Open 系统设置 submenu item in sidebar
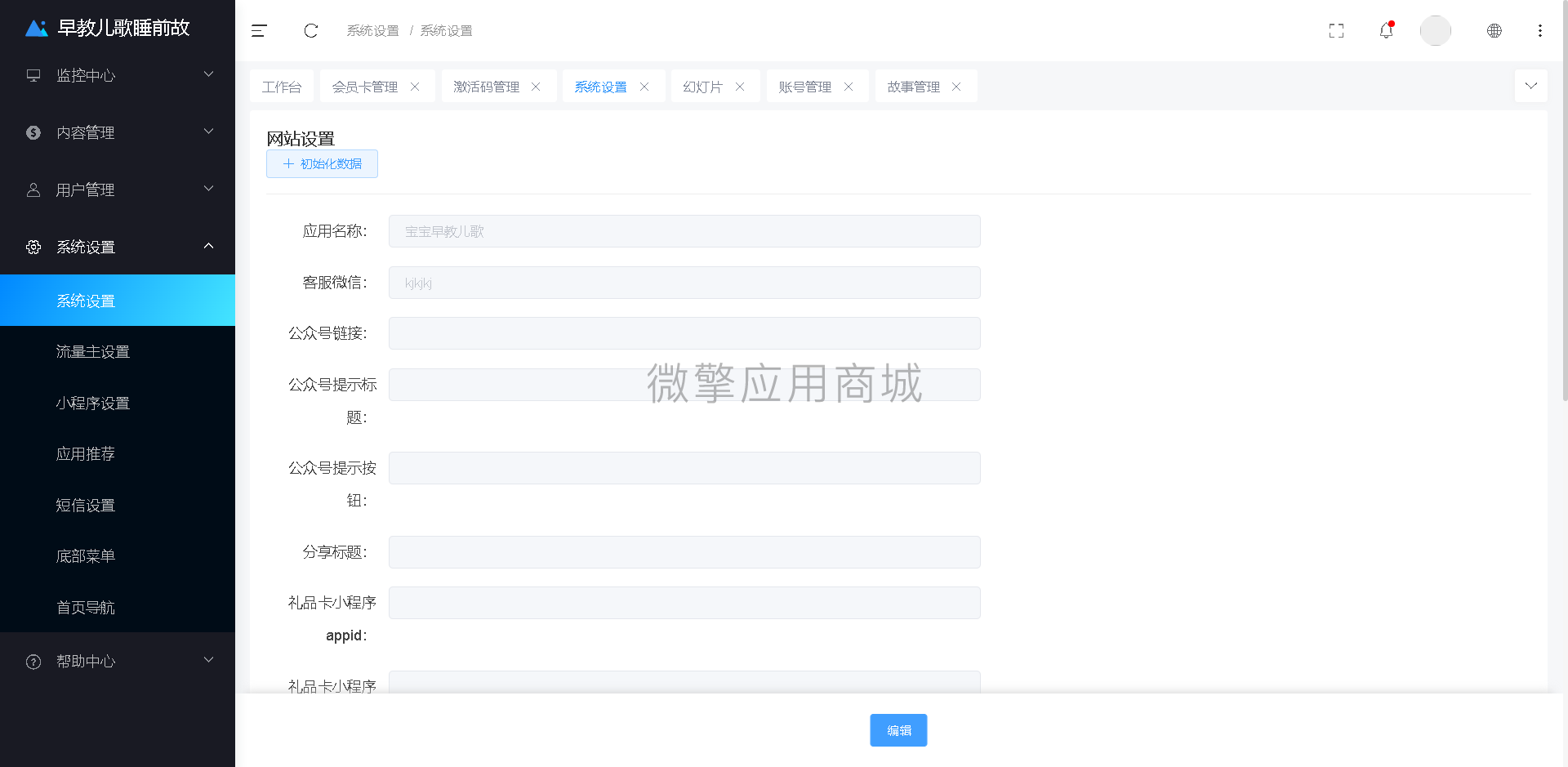 pos(118,301)
